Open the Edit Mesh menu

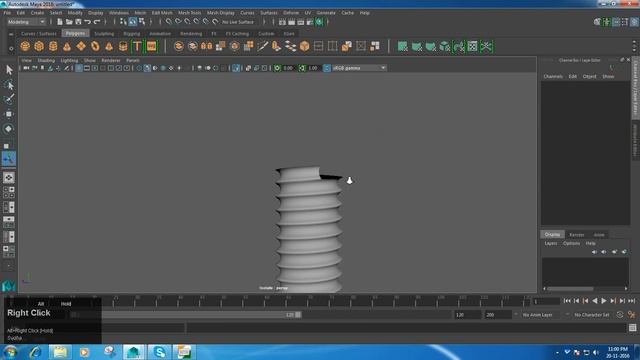(x=162, y=13)
